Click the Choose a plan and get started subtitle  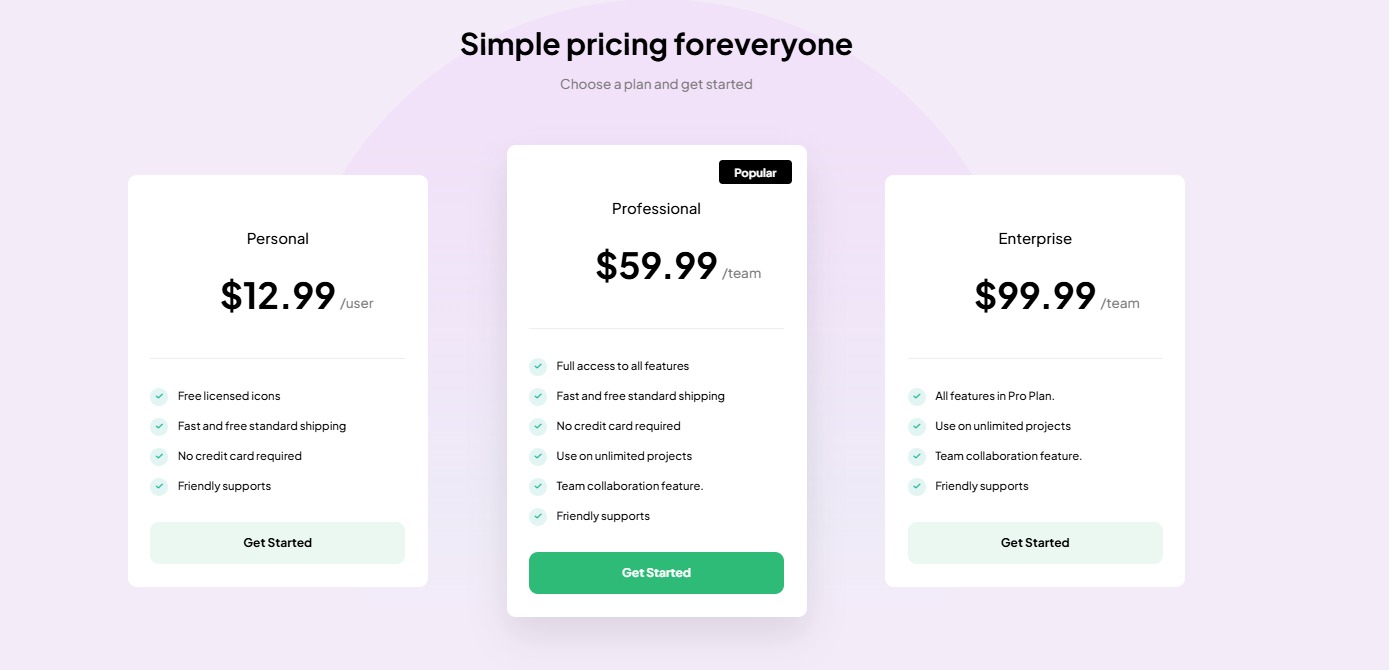pos(656,85)
